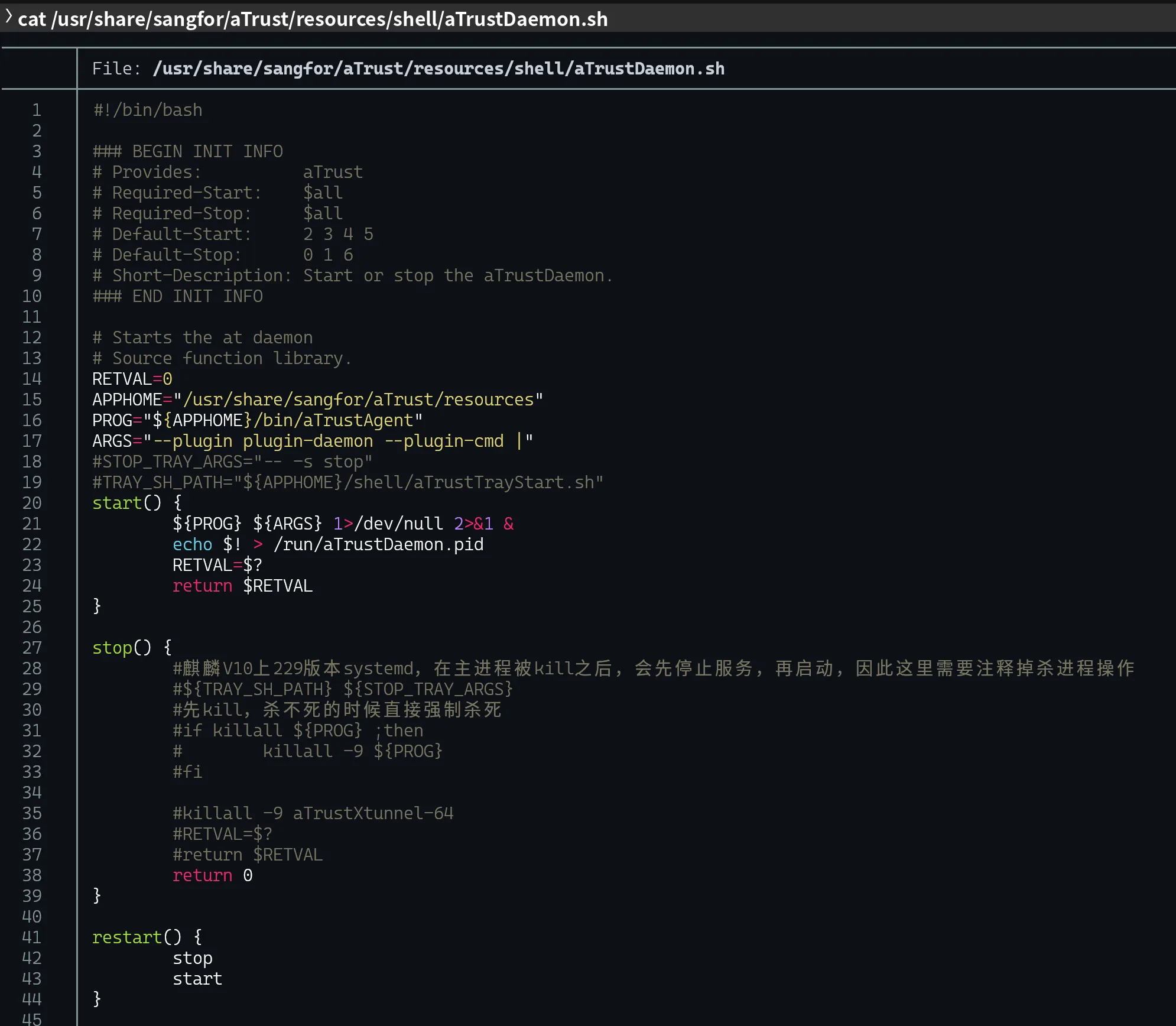
Task: Click '#${TRAY_SH_PATH} ${STOP_TRAY_ARGS}' comment
Action: 343,689
